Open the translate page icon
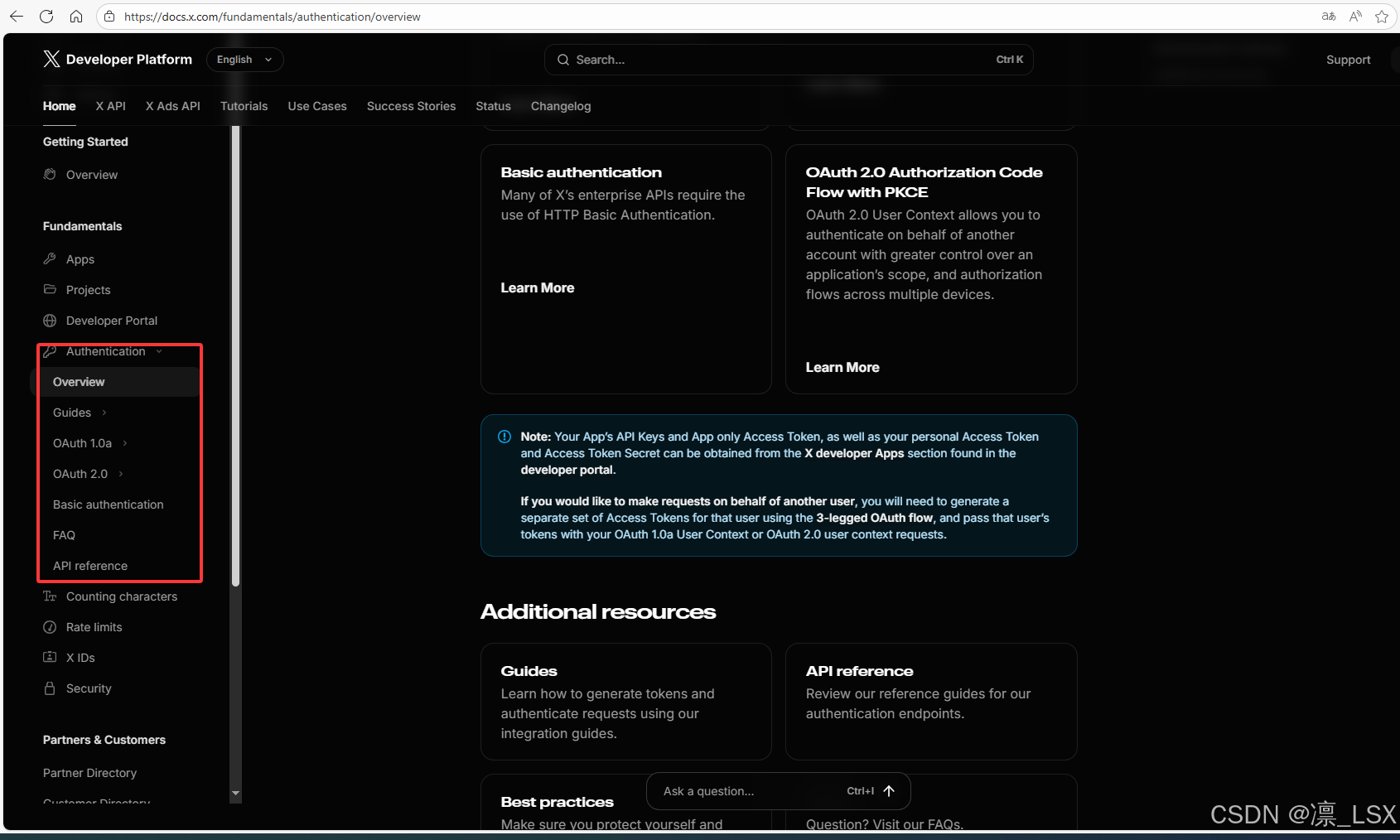This screenshot has width=1400, height=840. (x=1329, y=17)
